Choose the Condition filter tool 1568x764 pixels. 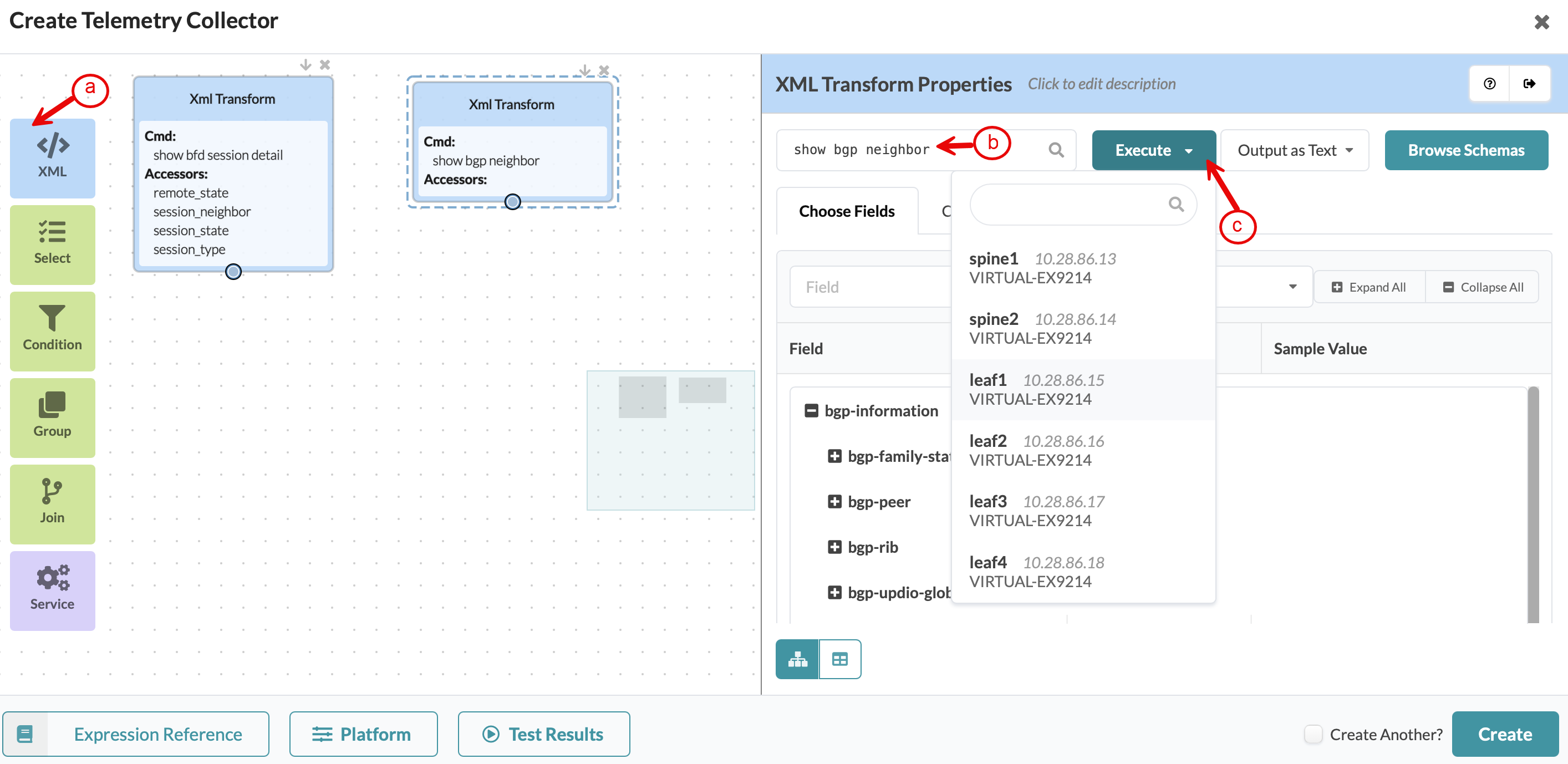tap(52, 331)
